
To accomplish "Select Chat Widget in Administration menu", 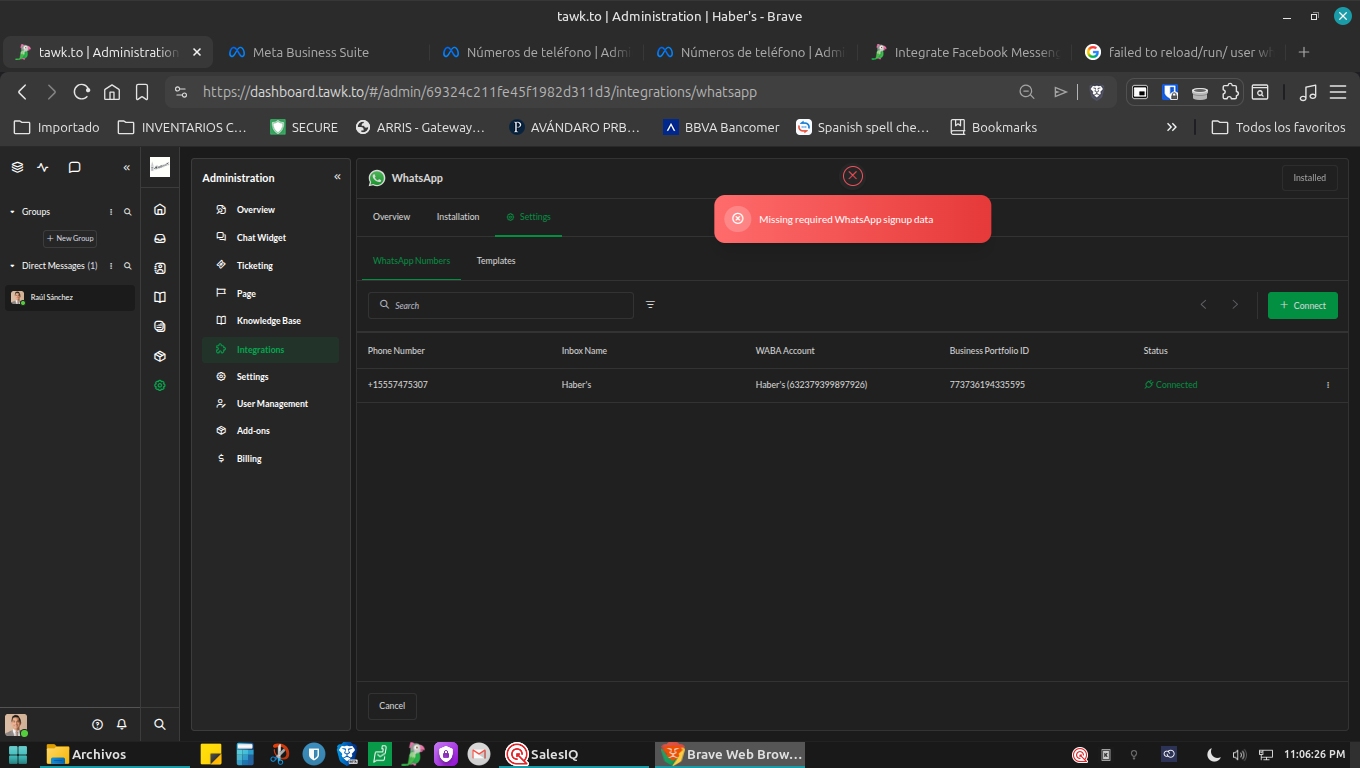I will [x=261, y=238].
